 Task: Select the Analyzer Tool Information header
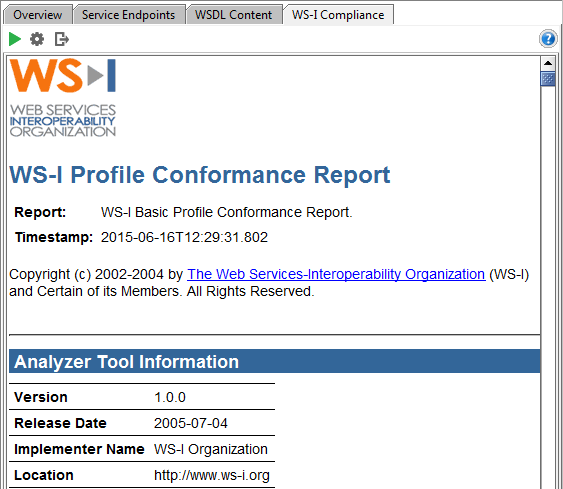pos(275,361)
